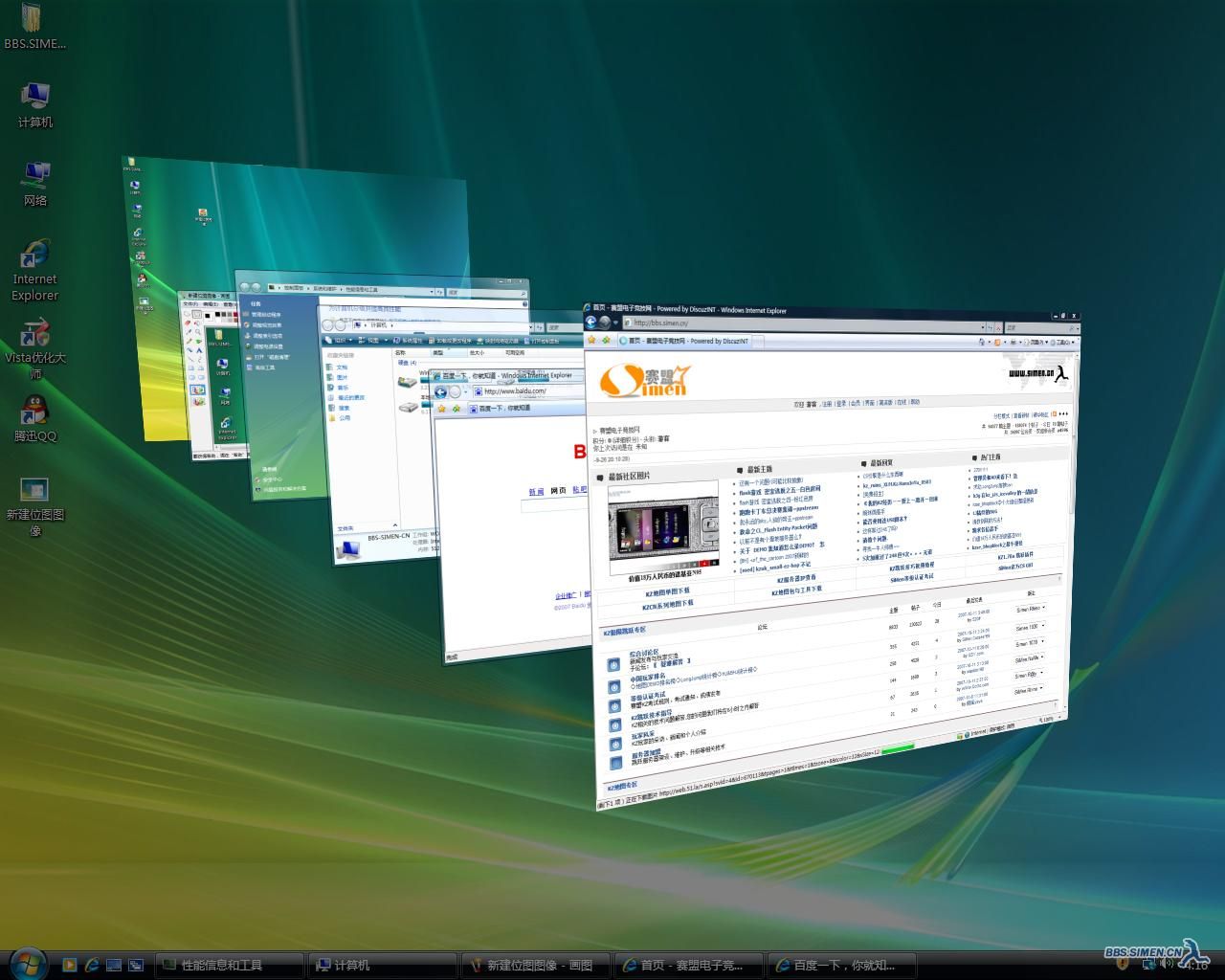Open the 新建位图图像 - 画图 taskbar button
The image size is (1225, 980).
tap(535, 966)
